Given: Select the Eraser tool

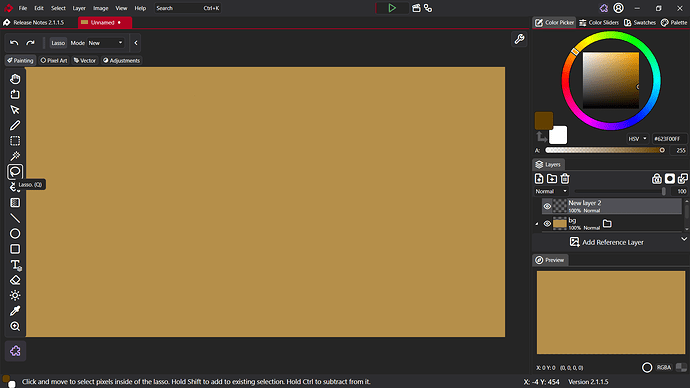Looking at the screenshot, I should tap(15, 280).
